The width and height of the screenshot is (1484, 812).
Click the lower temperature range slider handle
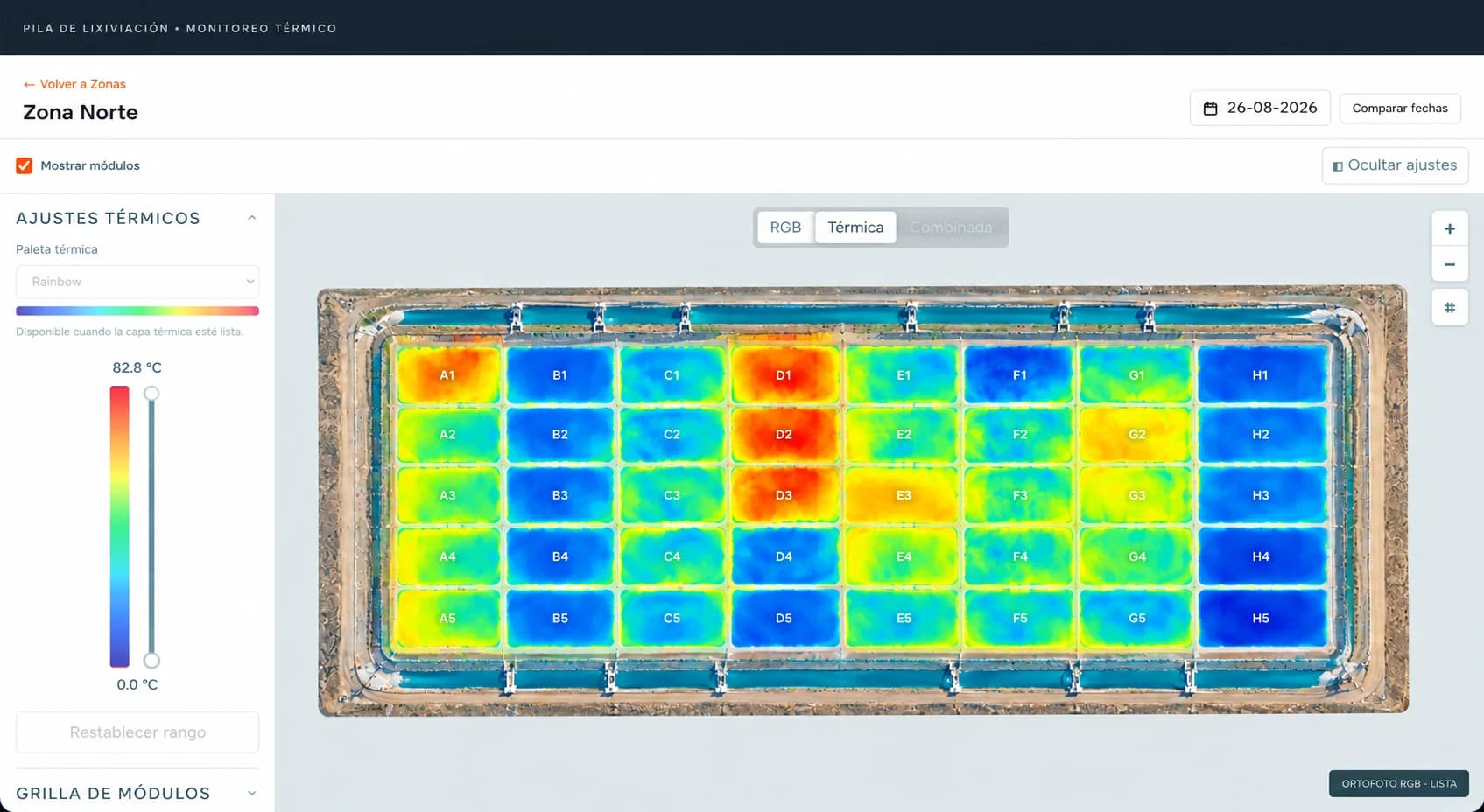[x=151, y=661]
